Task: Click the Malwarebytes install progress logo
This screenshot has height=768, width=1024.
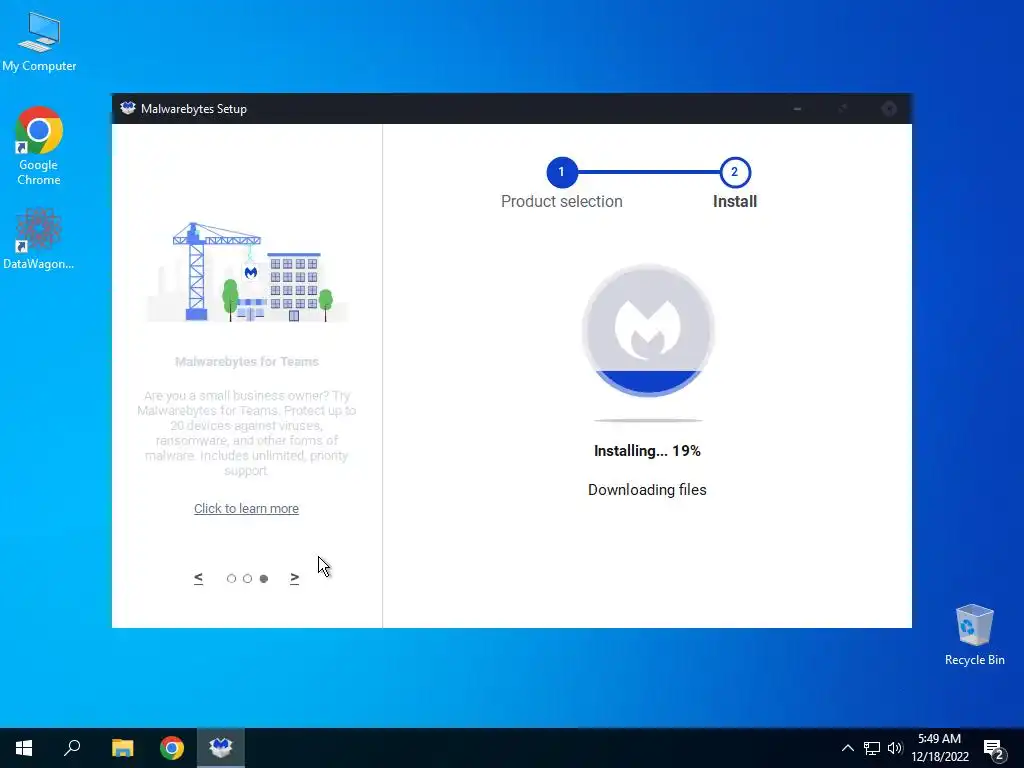Action: 648,330
